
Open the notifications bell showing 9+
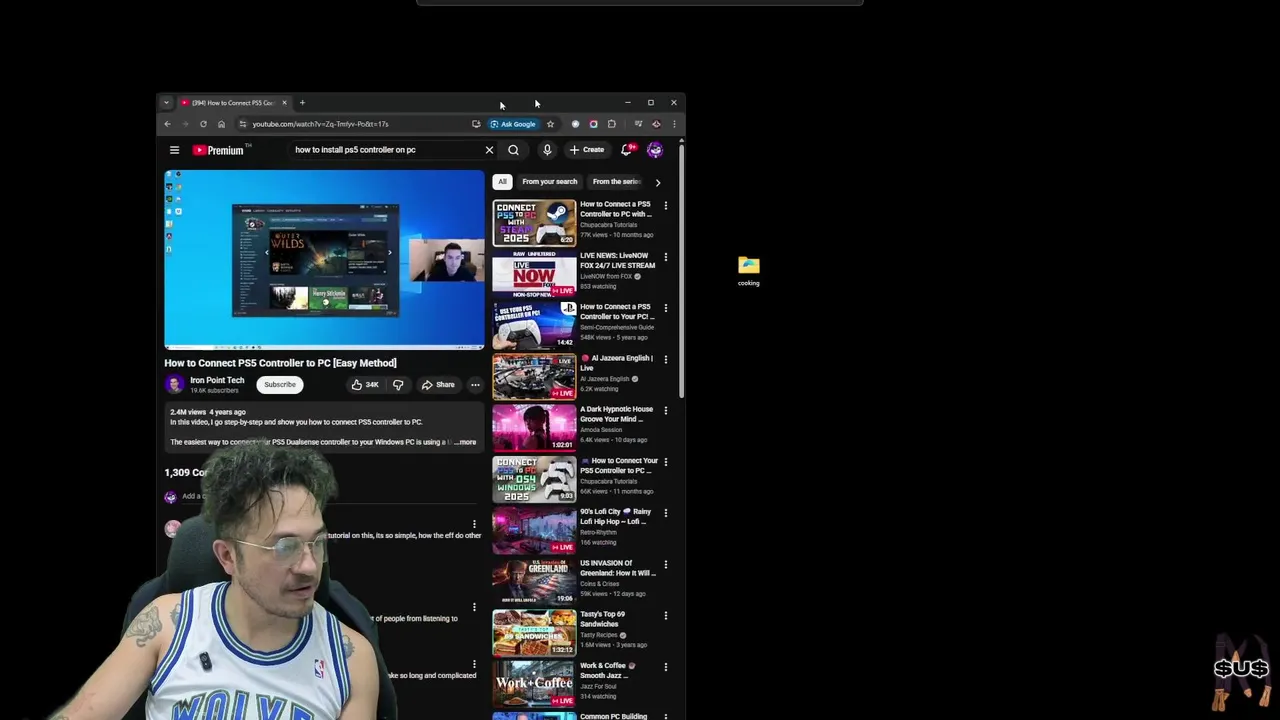pyautogui.click(x=627, y=150)
